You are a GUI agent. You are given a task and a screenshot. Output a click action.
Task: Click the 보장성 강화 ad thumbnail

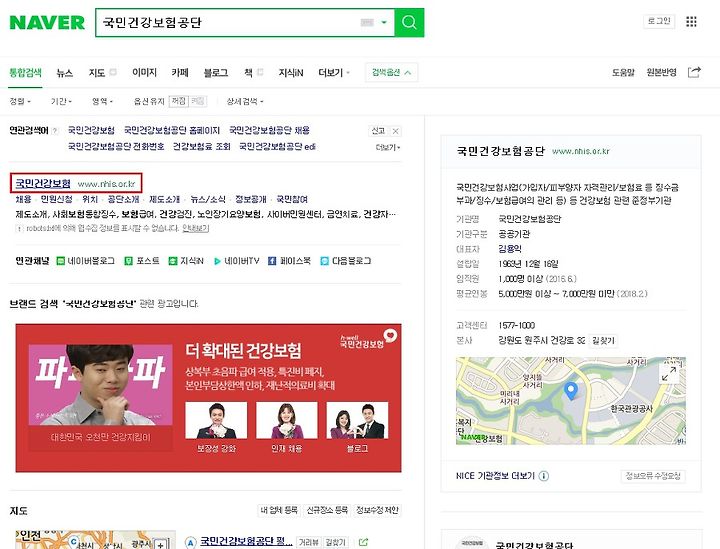click(216, 420)
